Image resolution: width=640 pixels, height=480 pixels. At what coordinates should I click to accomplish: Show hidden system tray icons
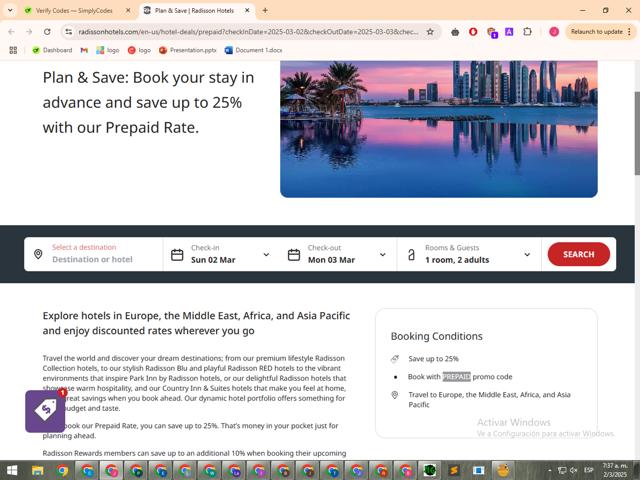coord(549,470)
